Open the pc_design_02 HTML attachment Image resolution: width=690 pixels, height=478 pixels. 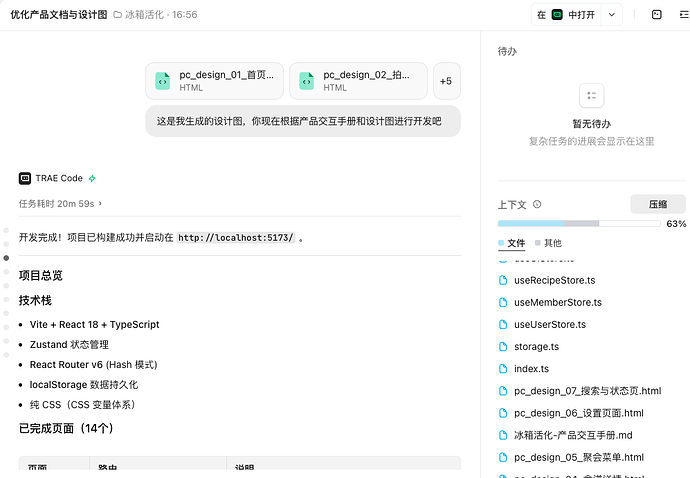[x=358, y=81]
